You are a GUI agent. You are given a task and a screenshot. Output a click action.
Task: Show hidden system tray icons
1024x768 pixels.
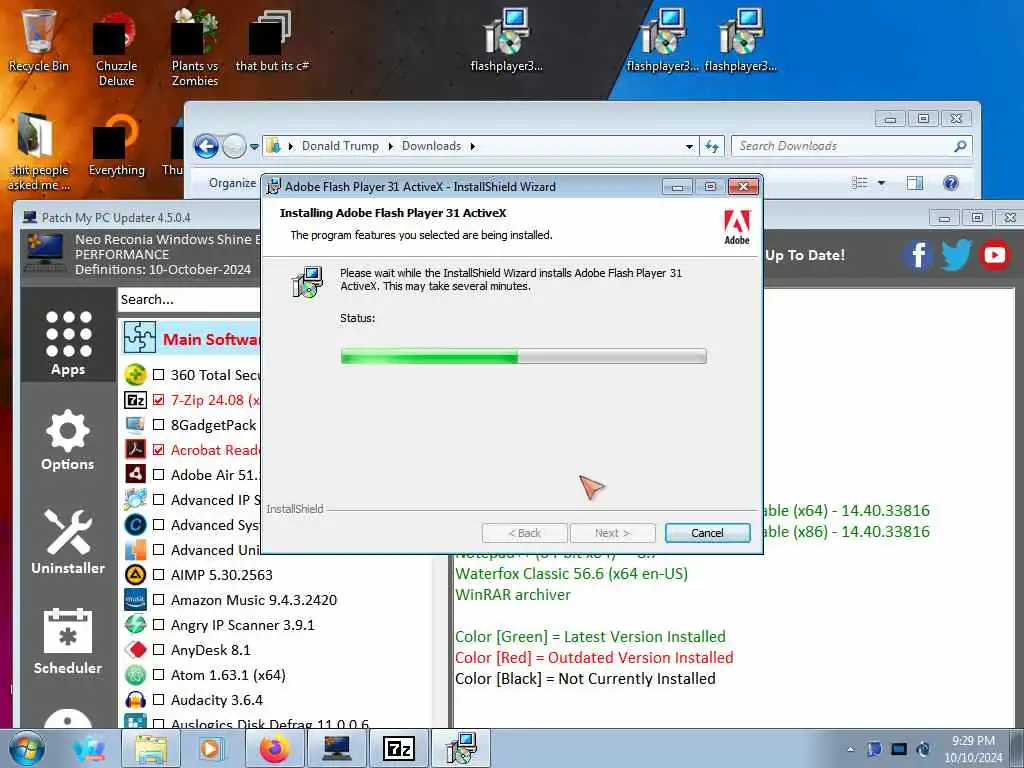pos(850,750)
